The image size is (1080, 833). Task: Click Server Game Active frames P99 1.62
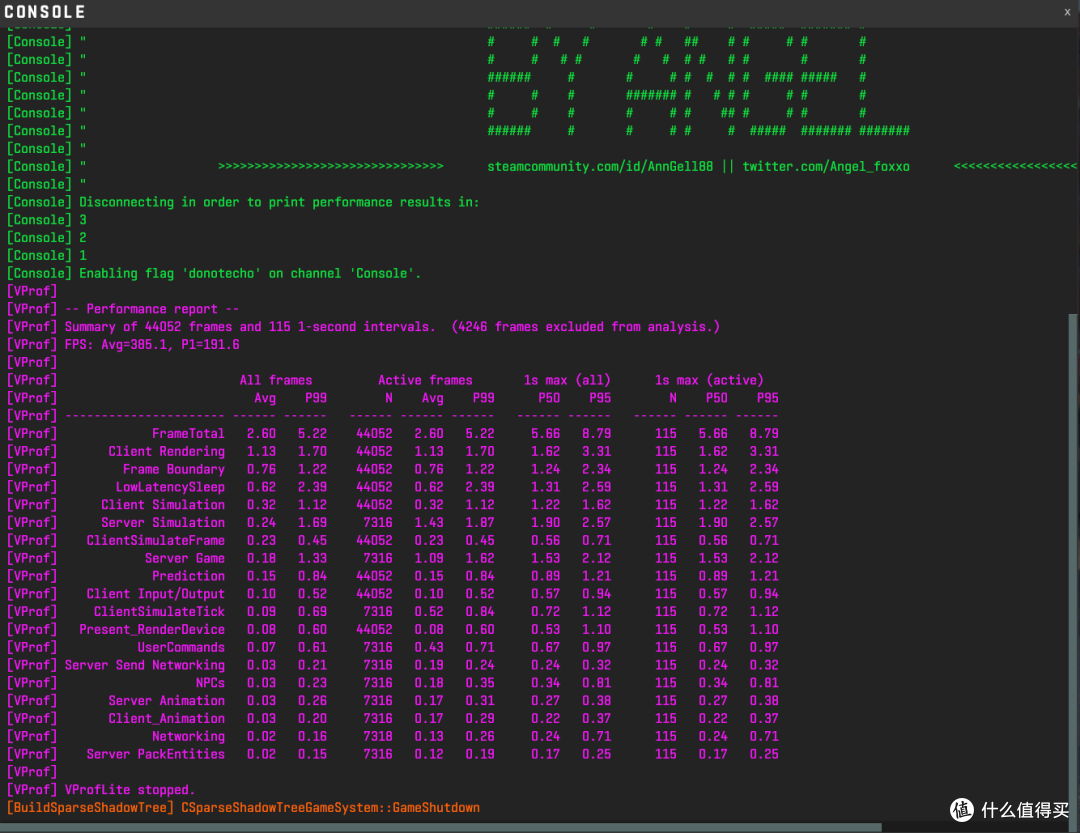pyautogui.click(x=479, y=559)
